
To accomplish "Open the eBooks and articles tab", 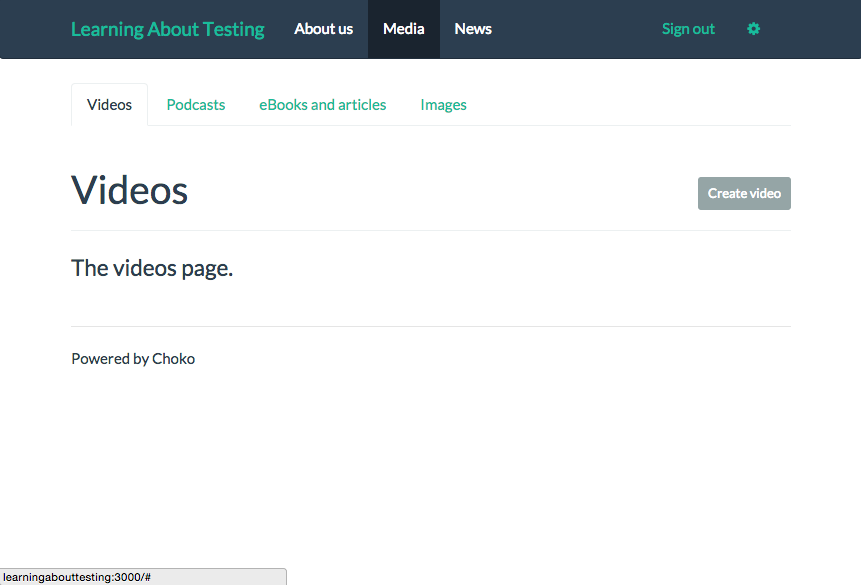I will 322,105.
